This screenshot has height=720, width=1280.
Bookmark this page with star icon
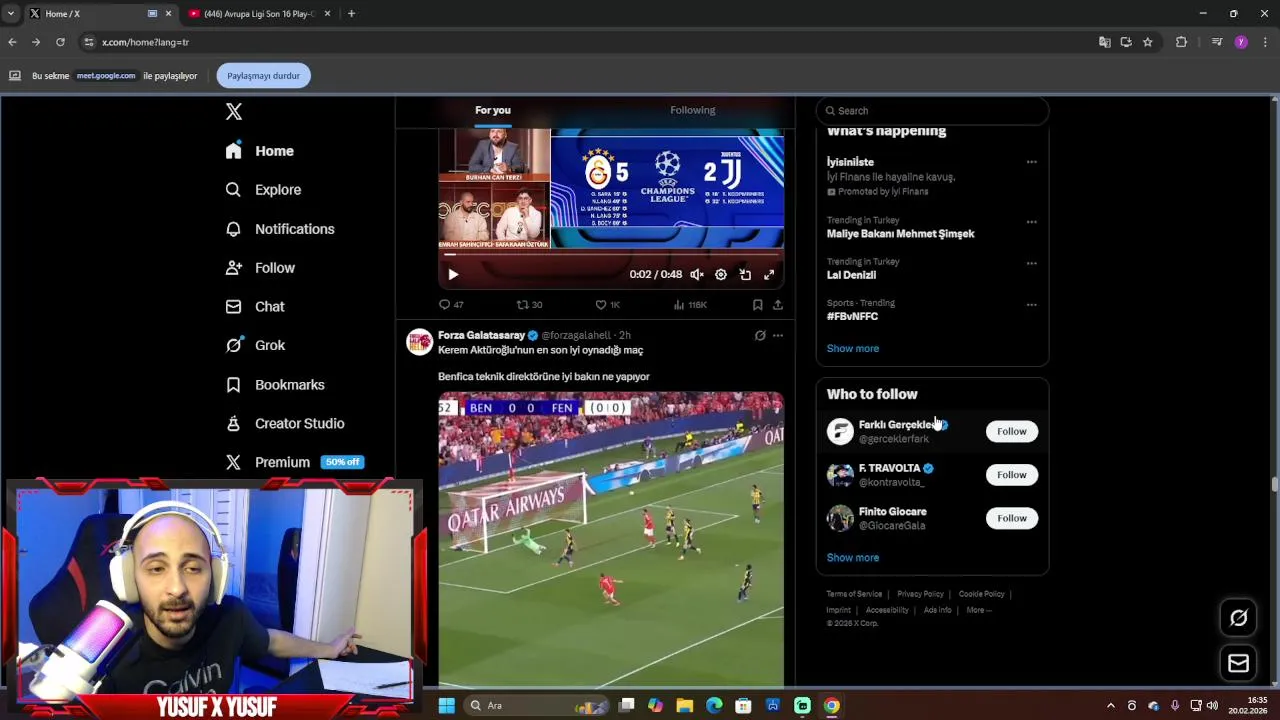[1147, 42]
